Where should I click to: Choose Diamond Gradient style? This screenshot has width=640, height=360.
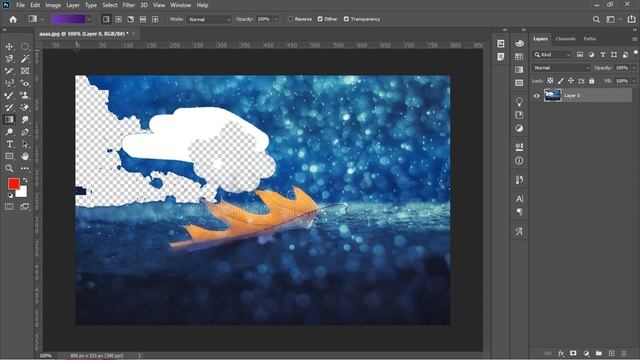(155, 19)
